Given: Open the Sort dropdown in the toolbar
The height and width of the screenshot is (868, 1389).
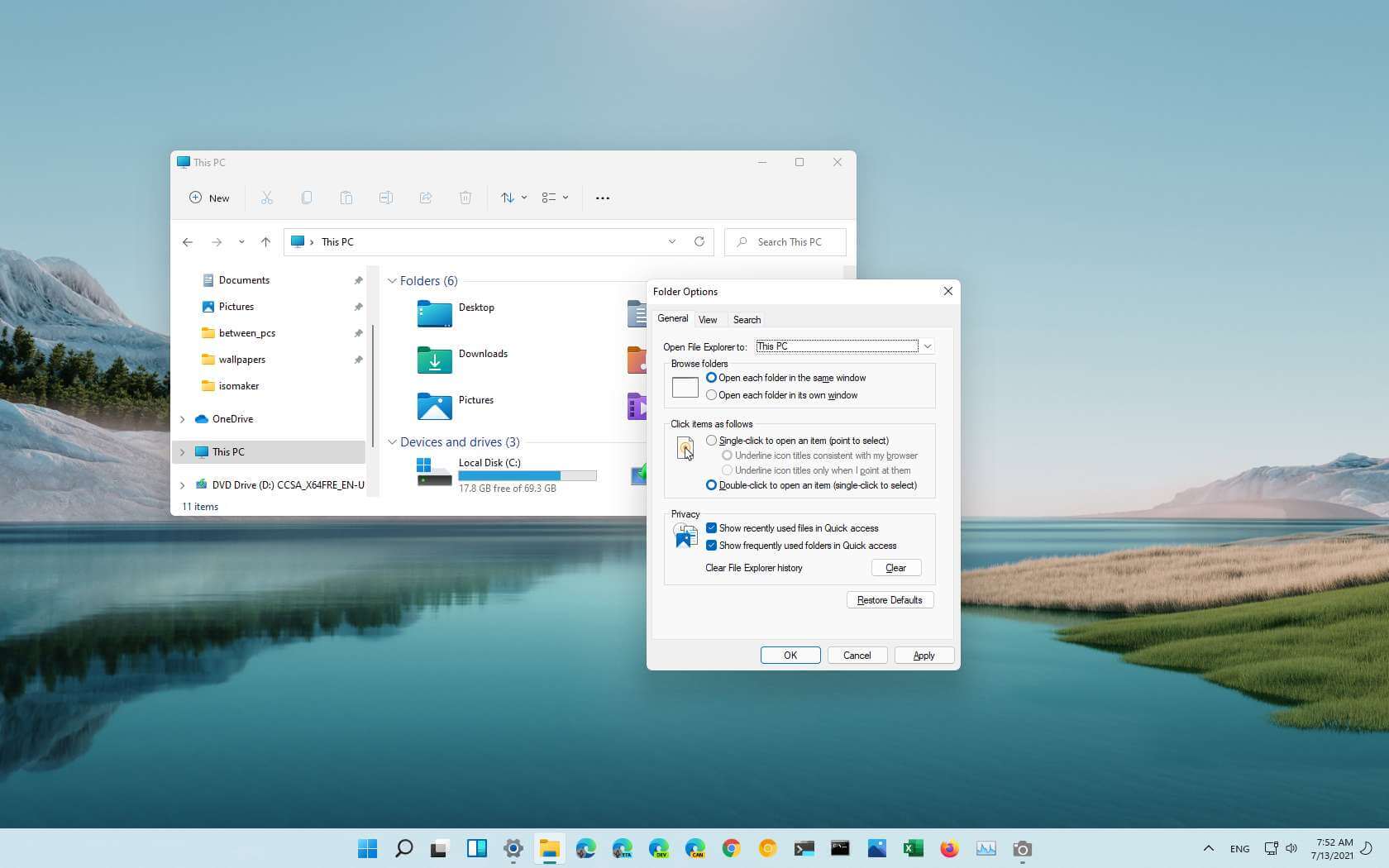Looking at the screenshot, I should (x=513, y=198).
